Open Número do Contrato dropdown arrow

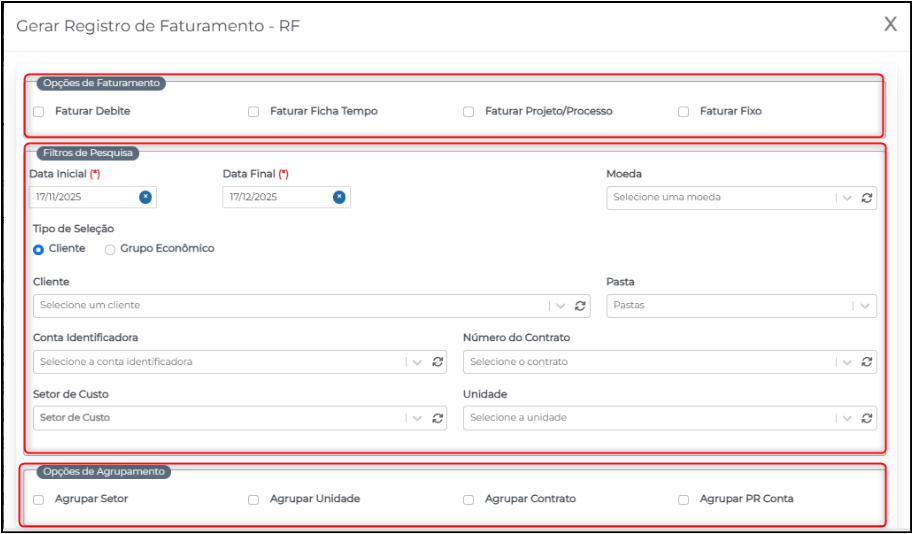pos(847,362)
